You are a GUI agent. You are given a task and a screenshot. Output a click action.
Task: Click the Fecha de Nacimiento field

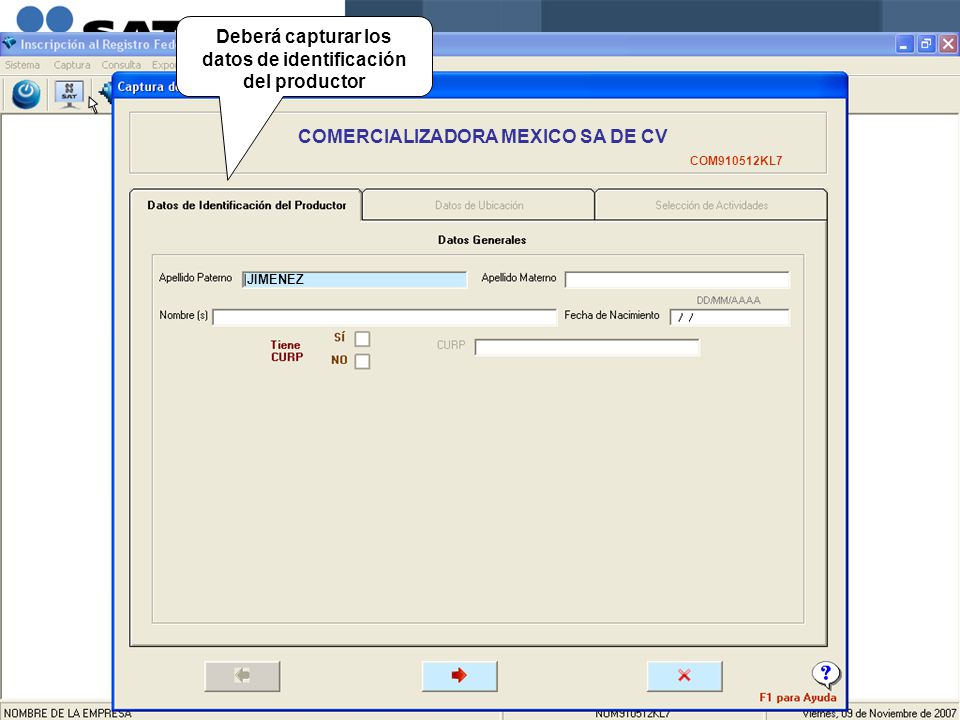click(x=730, y=317)
